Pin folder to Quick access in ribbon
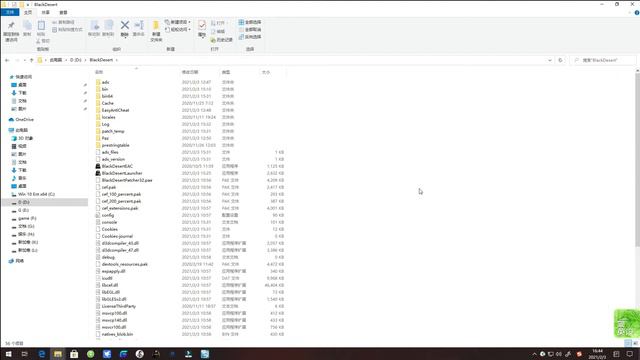The image size is (640, 360). coord(11,31)
